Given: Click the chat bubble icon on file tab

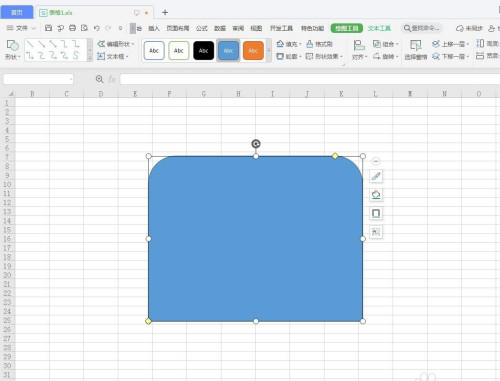Looking at the screenshot, I should tap(137, 13).
